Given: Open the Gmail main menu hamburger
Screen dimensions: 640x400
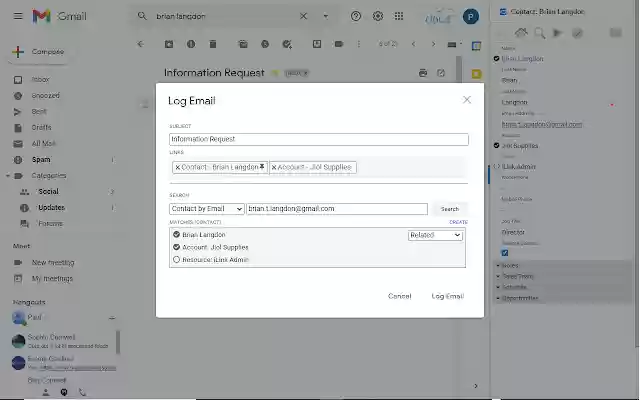Looking at the screenshot, I should [14, 16].
